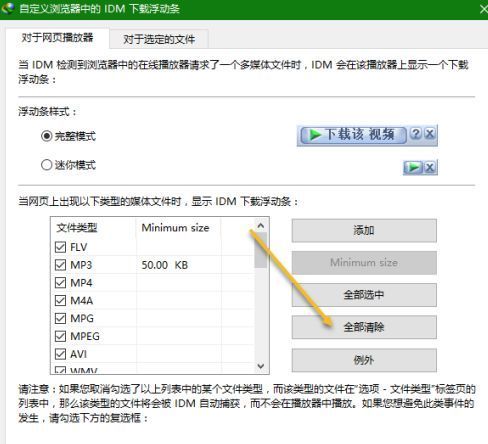Click the X icon in full mode preview bar

click(430, 134)
